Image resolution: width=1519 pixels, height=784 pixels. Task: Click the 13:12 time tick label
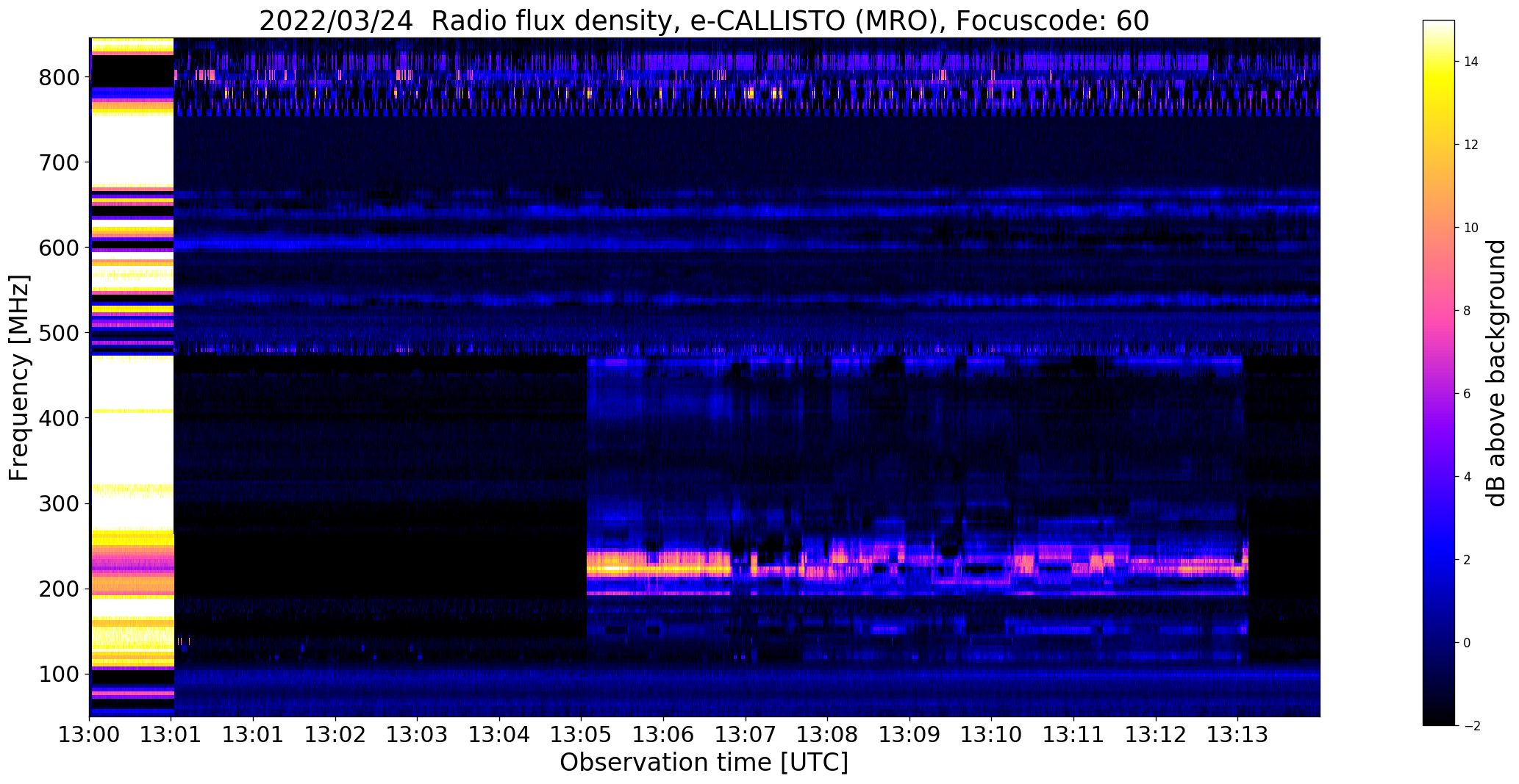pos(1156,735)
